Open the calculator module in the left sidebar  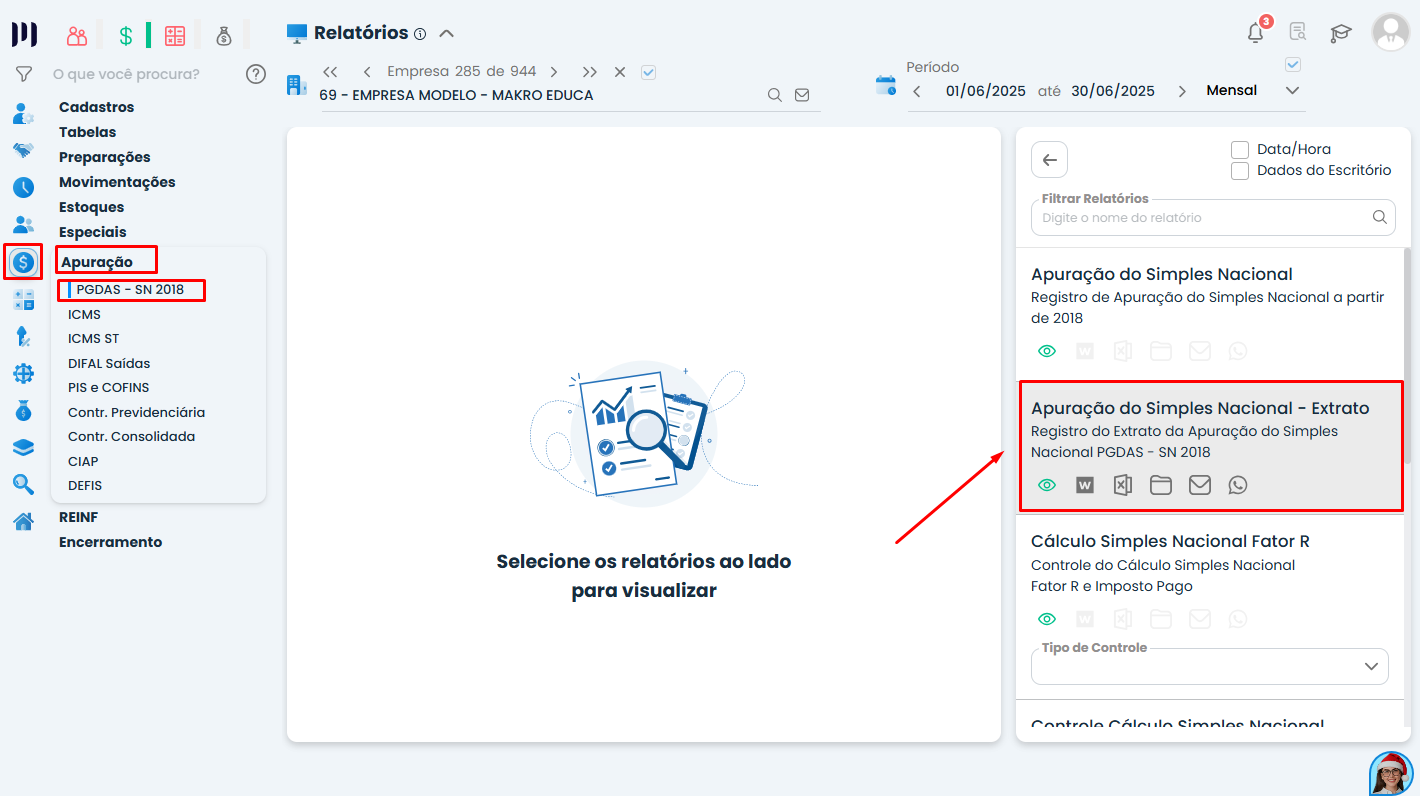pos(22,298)
